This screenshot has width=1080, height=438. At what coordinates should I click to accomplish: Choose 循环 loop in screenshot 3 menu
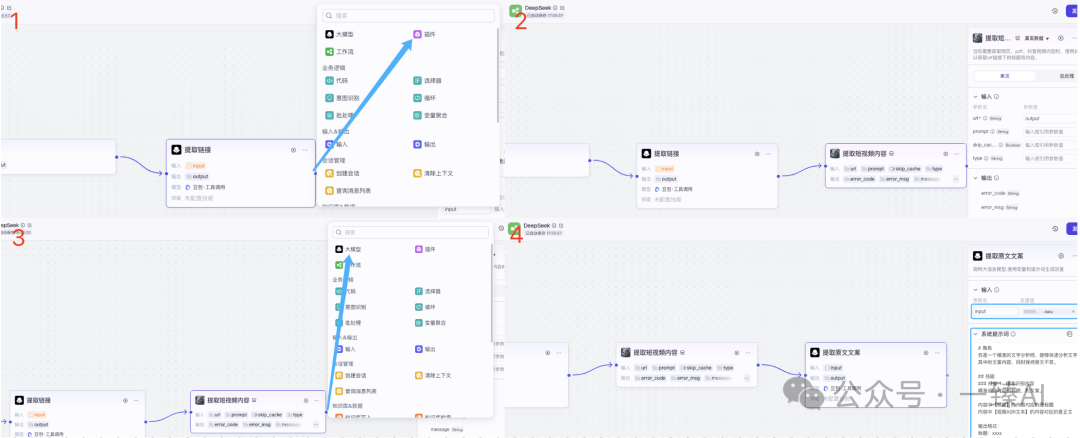(x=425, y=307)
